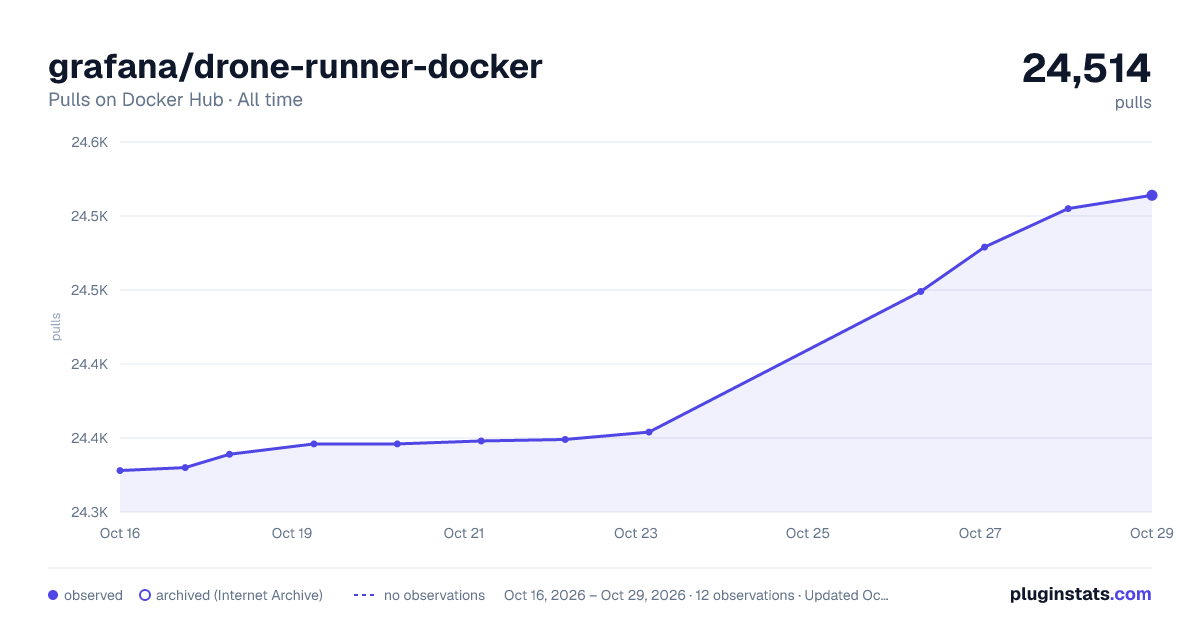Click the pluginstats.com link
Image resolution: width=1200 pixels, height=630 pixels.
tap(1080, 594)
